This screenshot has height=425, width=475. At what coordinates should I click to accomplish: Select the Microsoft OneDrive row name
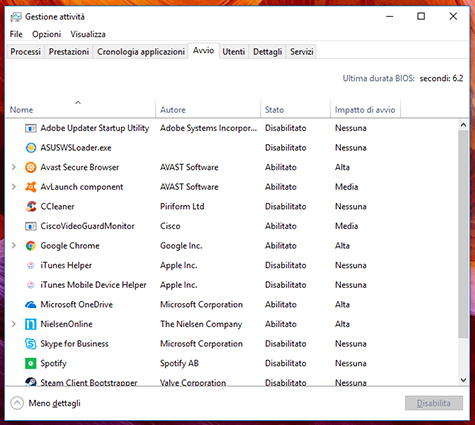77,305
